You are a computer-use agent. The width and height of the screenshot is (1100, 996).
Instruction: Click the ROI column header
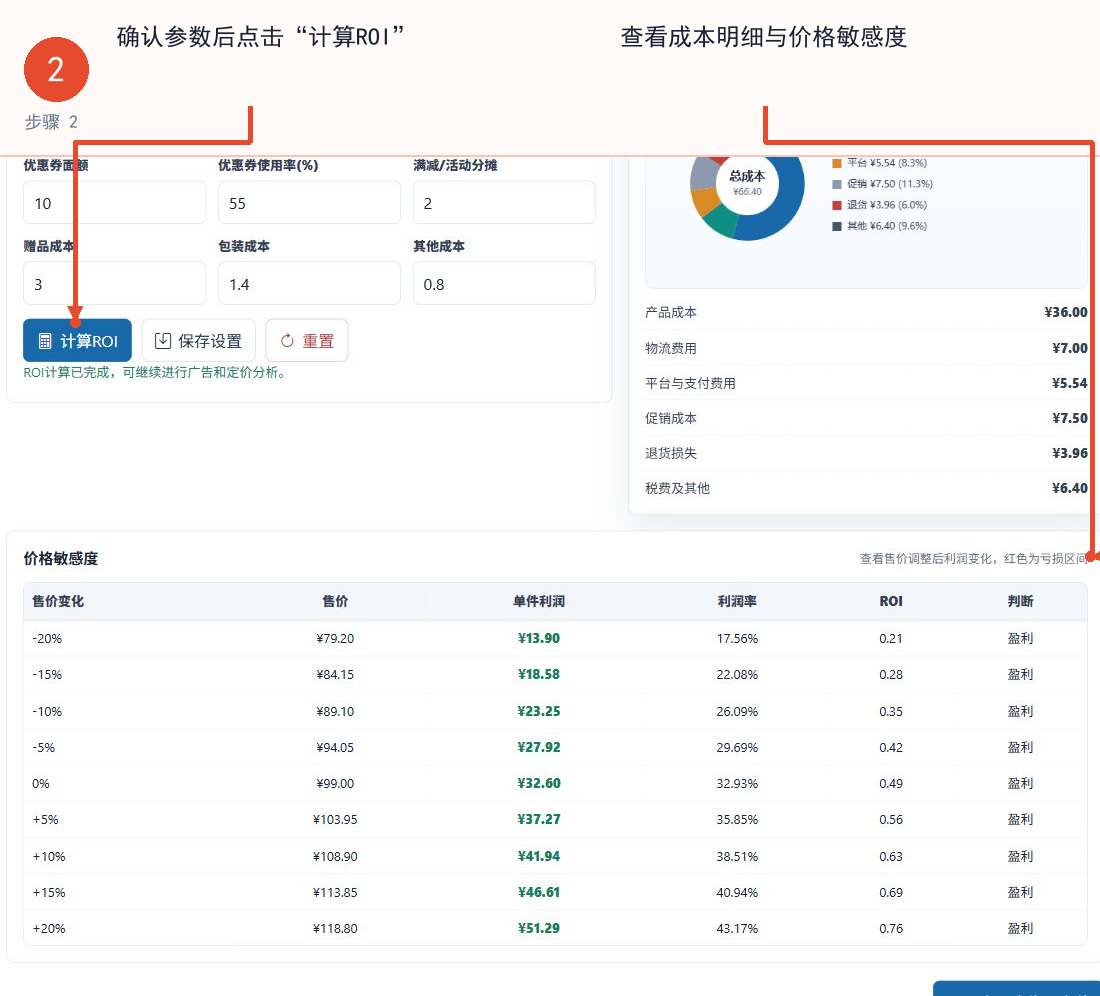coord(891,601)
